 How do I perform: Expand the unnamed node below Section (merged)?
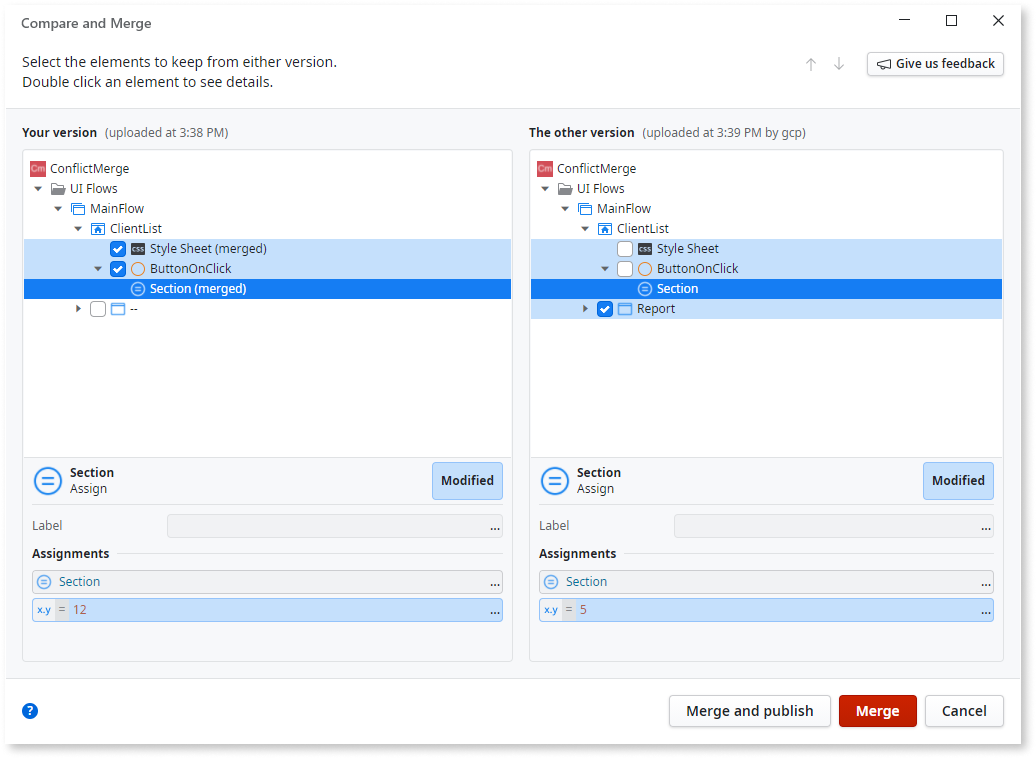click(78, 308)
